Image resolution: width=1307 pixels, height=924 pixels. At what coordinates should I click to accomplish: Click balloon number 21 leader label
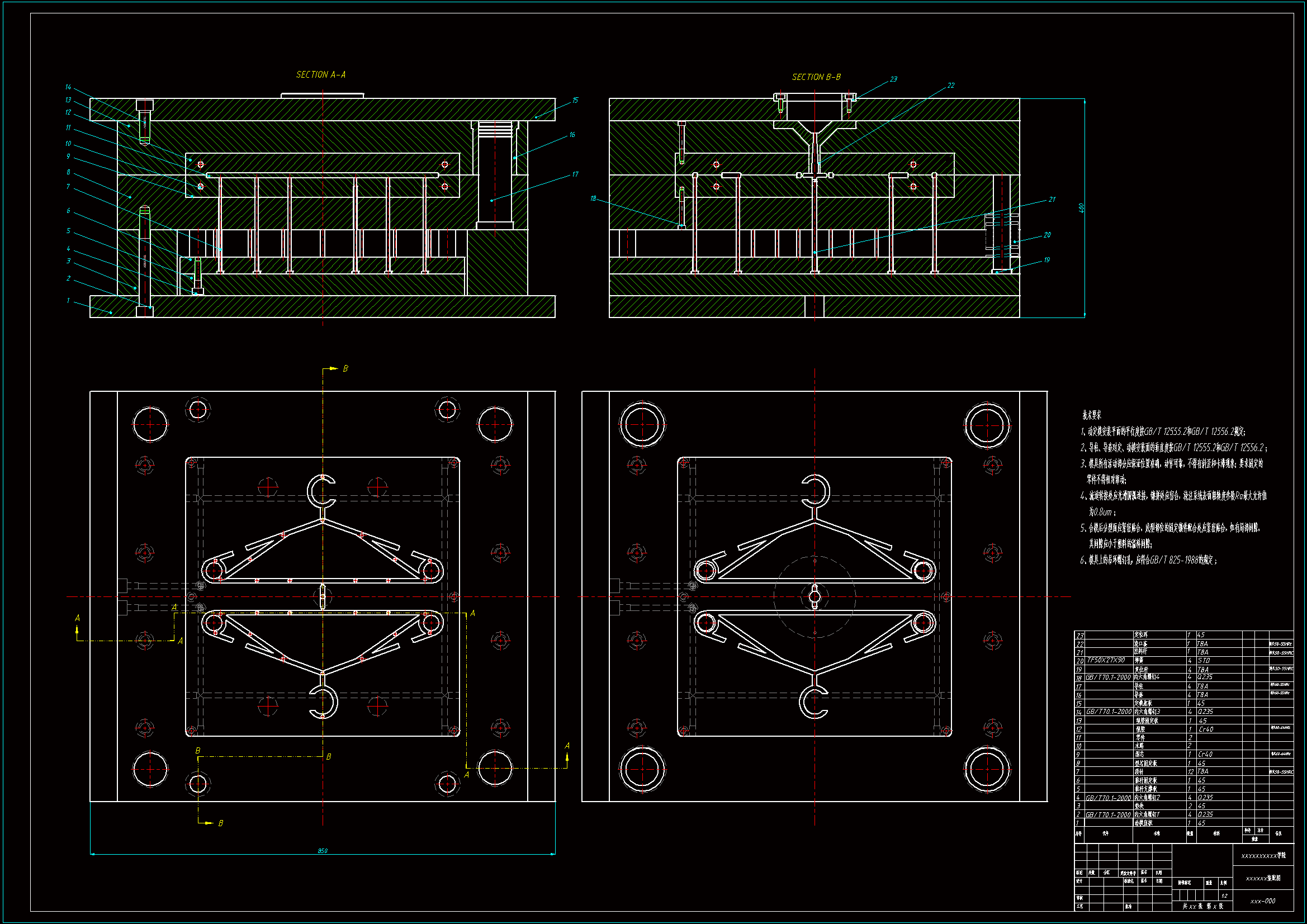1052,199
